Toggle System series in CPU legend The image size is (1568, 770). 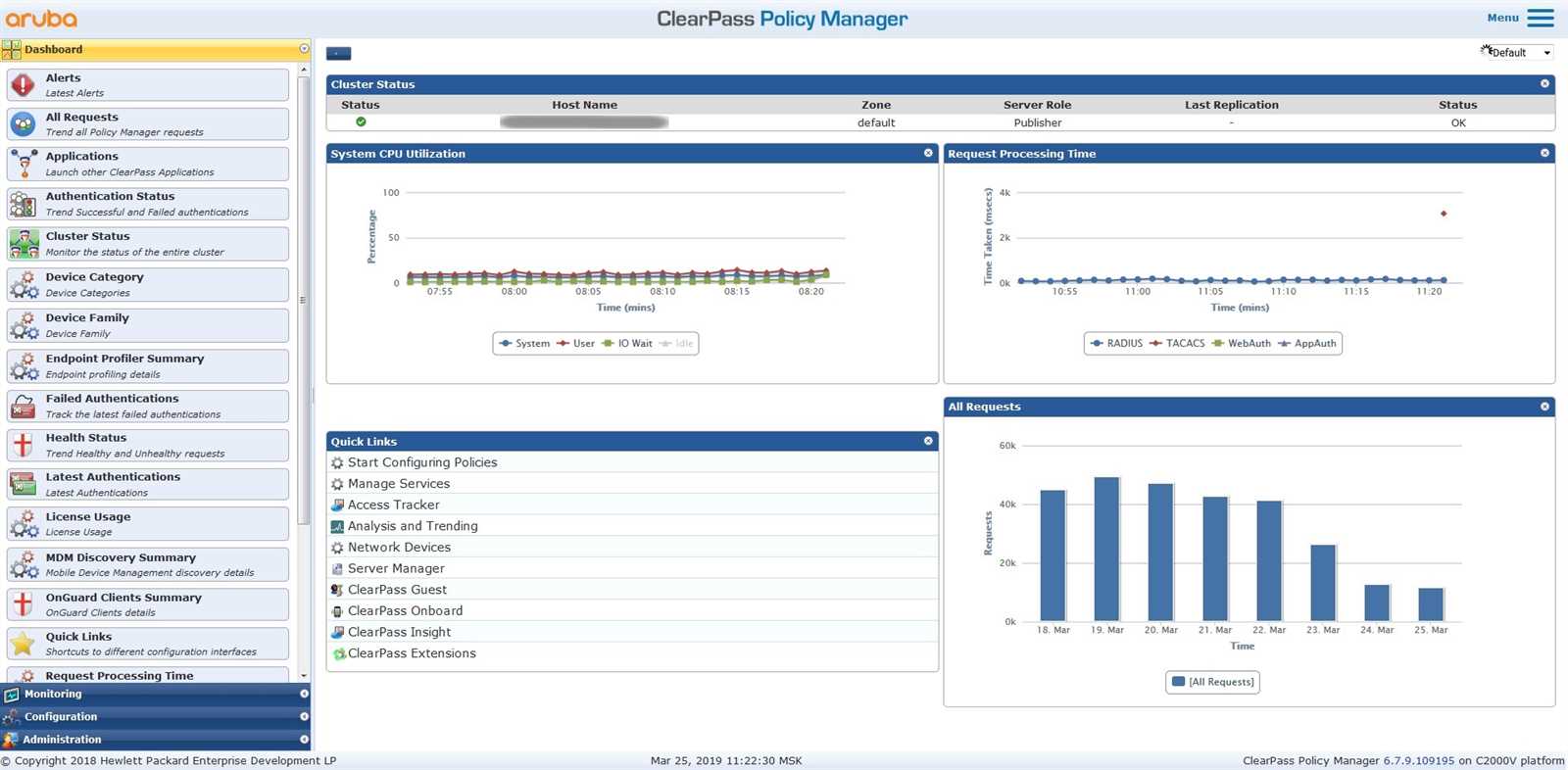524,343
